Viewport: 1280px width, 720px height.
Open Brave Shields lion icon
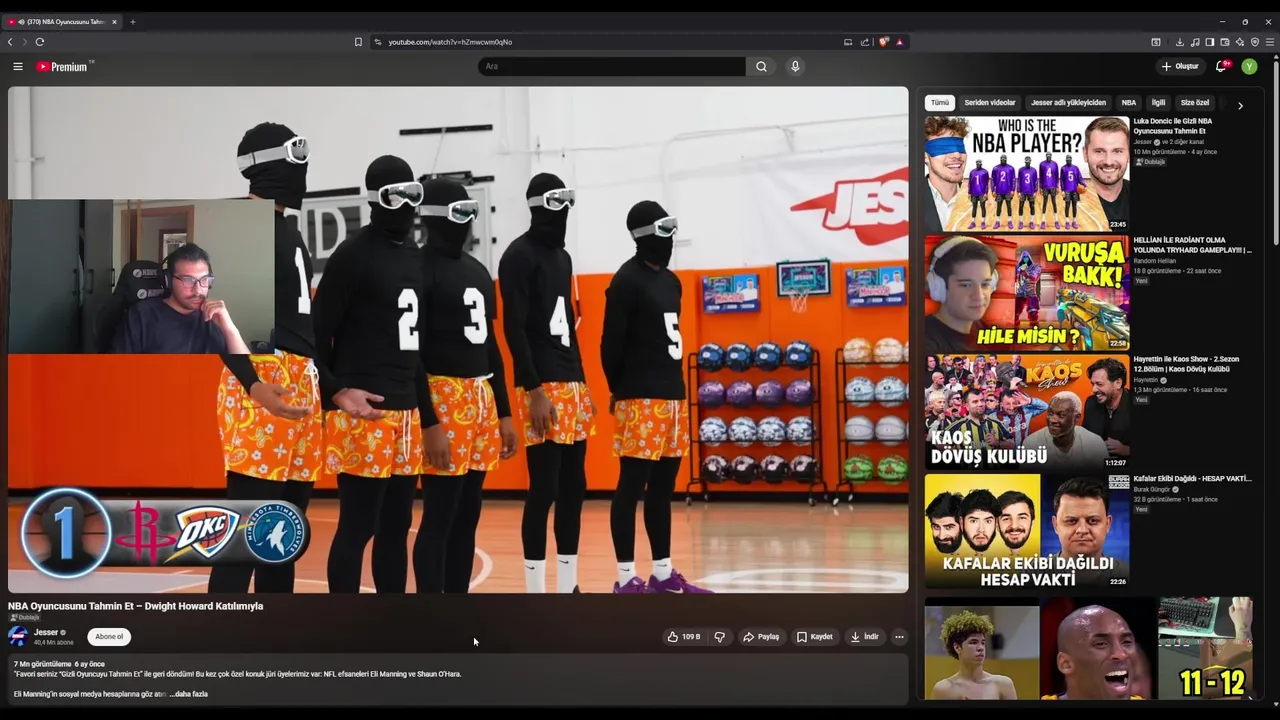(883, 42)
